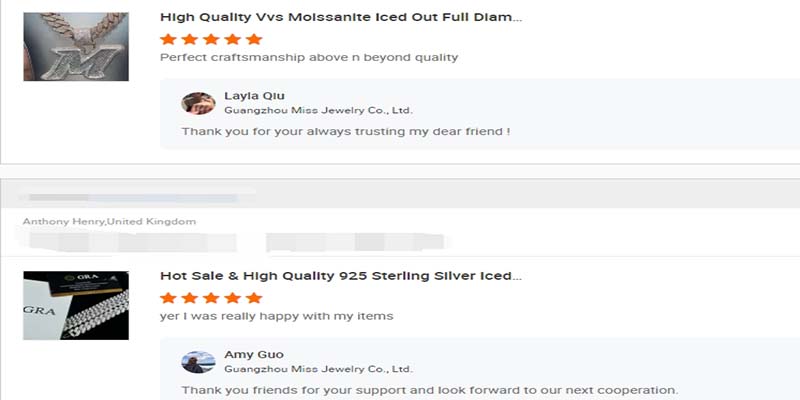Open Guangzhou Miss Jewelry link under Layla Qiu
Image resolution: width=800 pixels, height=400 pixels.
(x=318, y=110)
